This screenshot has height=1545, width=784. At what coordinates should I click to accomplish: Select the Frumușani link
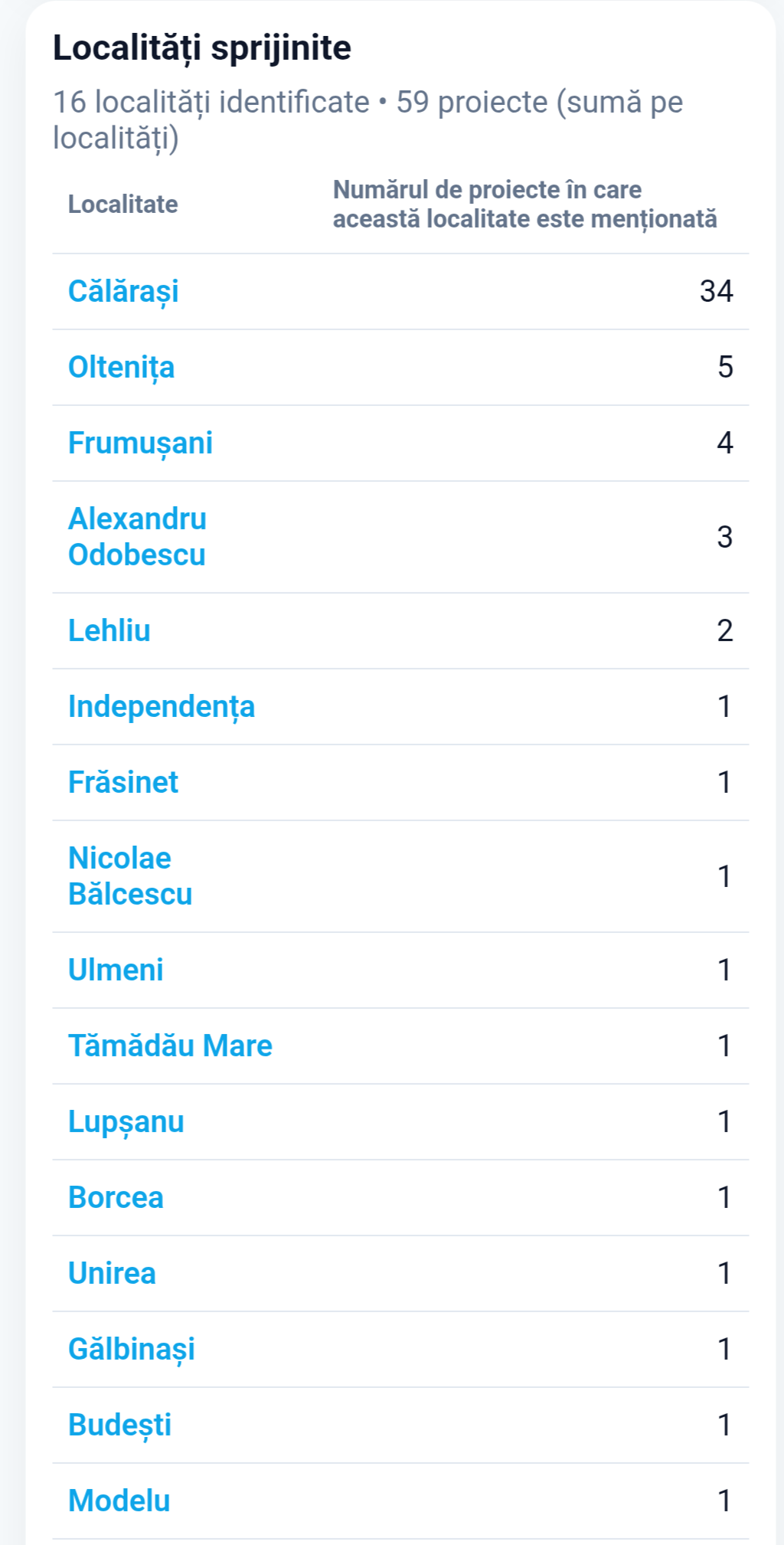(x=140, y=444)
